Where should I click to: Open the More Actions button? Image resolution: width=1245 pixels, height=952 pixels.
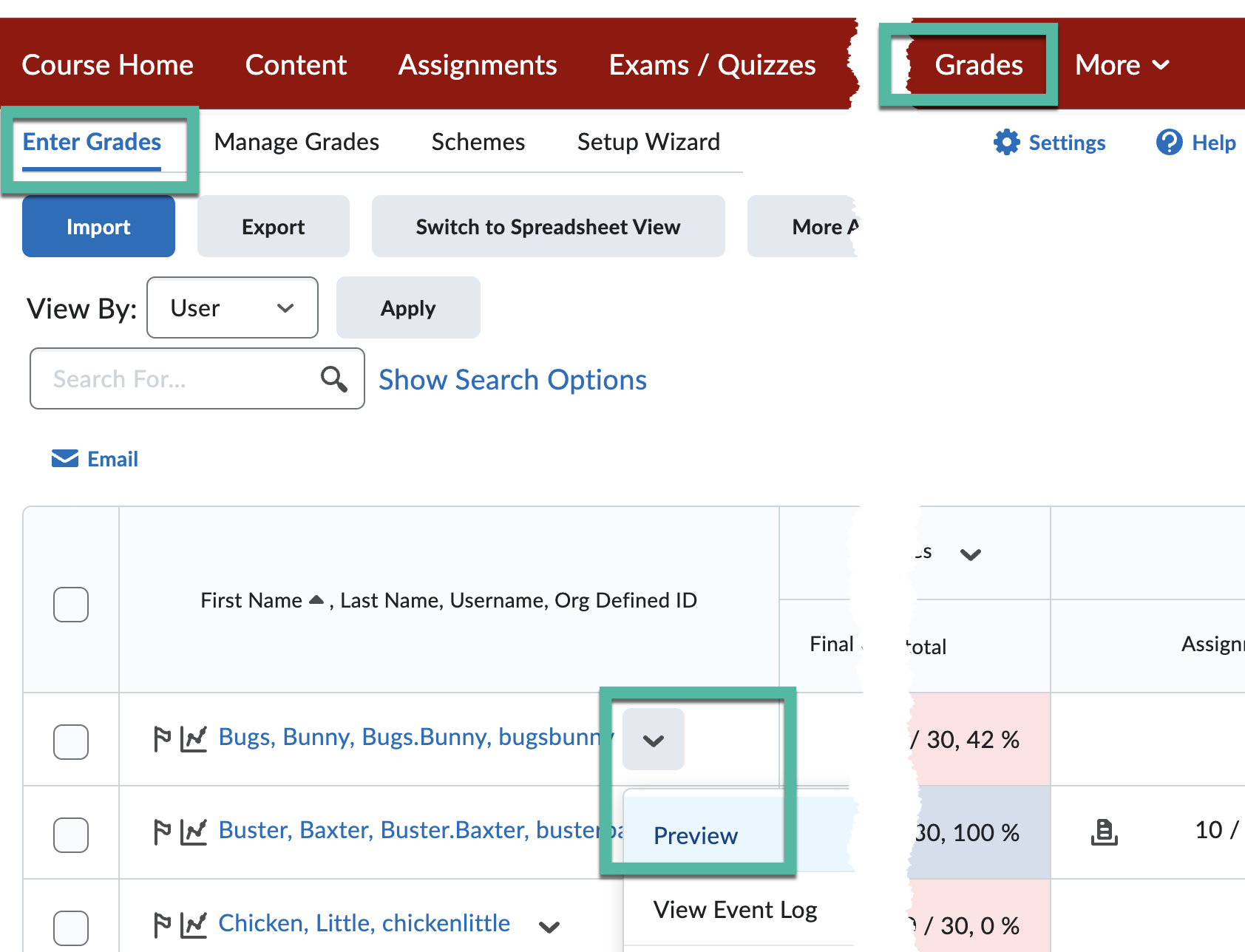pos(803,226)
